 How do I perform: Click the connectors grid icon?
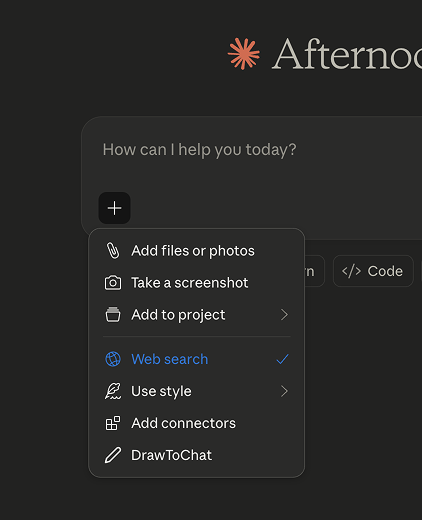coord(113,423)
